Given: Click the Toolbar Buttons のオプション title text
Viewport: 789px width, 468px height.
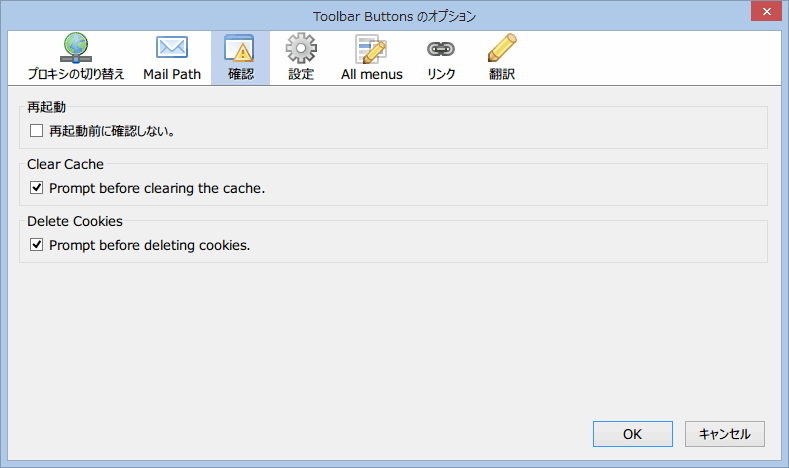Looking at the screenshot, I should point(394,16).
